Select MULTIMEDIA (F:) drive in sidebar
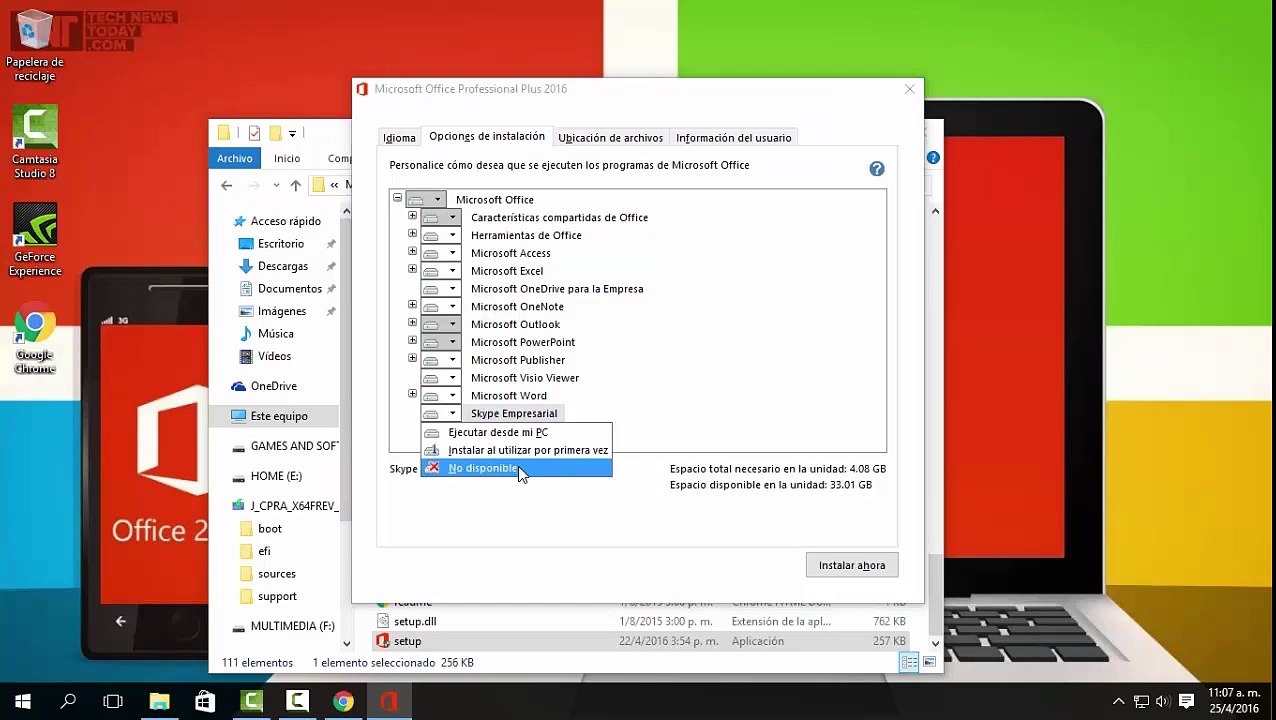The width and height of the screenshot is (1276, 720). pyautogui.click(x=292, y=626)
